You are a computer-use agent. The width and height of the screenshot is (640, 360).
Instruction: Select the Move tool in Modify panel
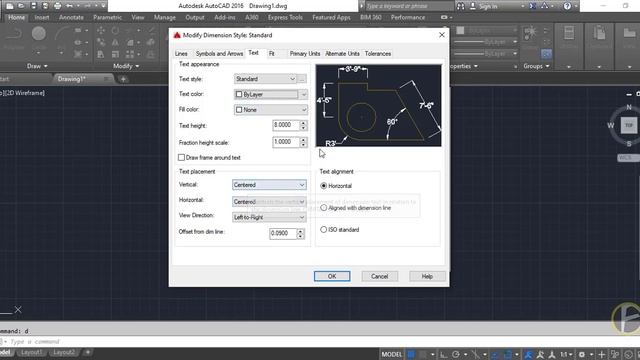tap(101, 31)
